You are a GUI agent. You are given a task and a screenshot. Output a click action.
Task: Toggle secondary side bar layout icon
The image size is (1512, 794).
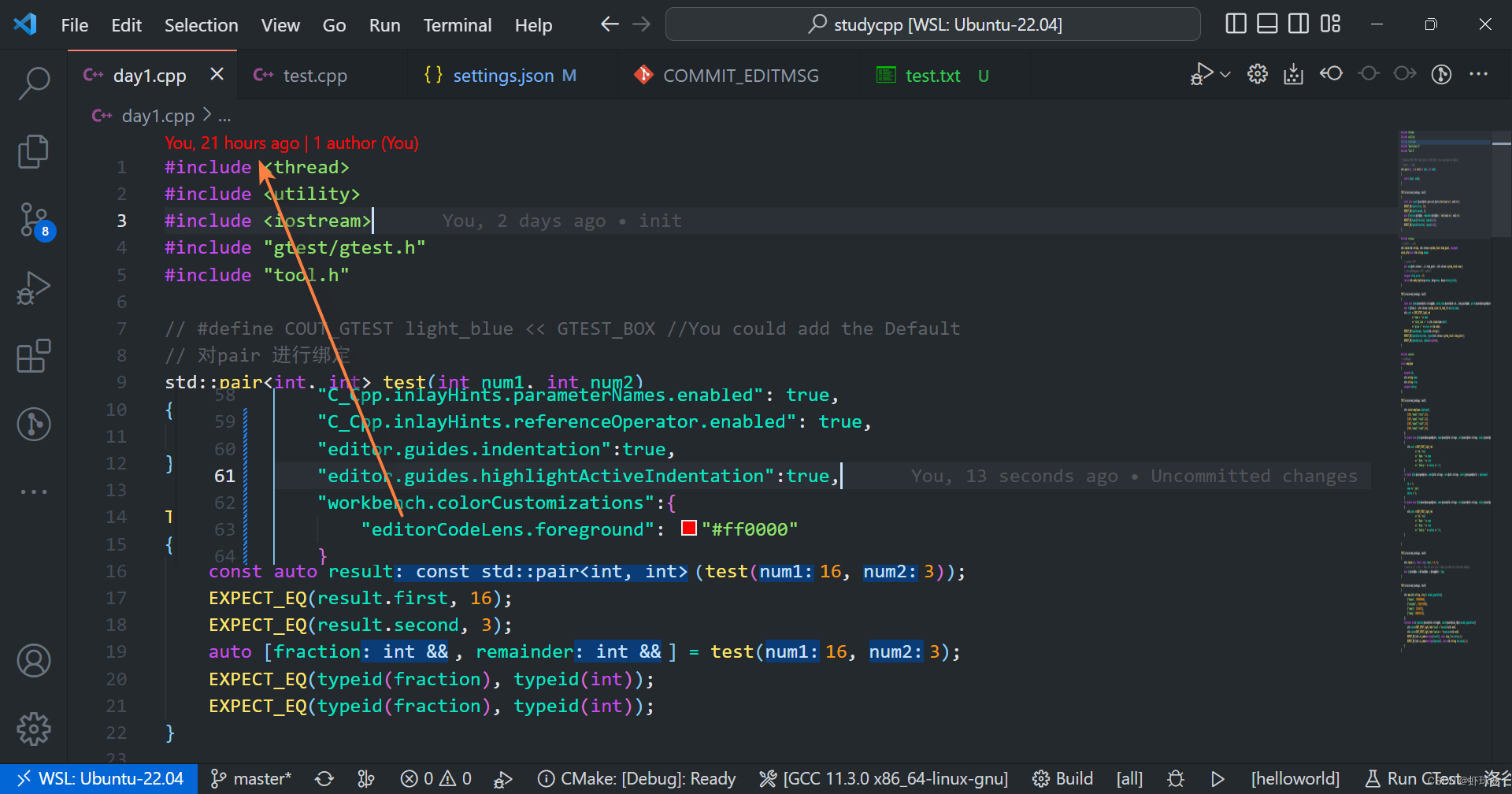(1299, 24)
